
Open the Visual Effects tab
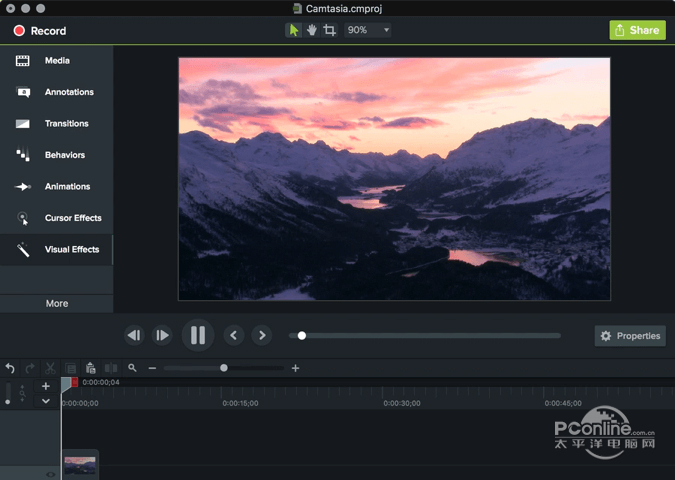coord(56,249)
